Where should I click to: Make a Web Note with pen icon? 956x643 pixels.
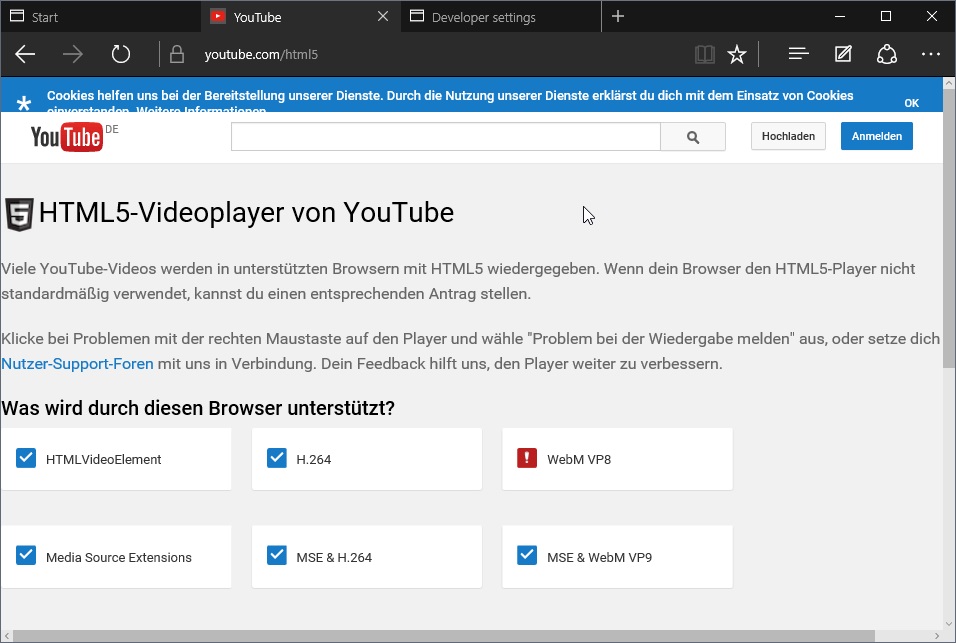tap(843, 54)
